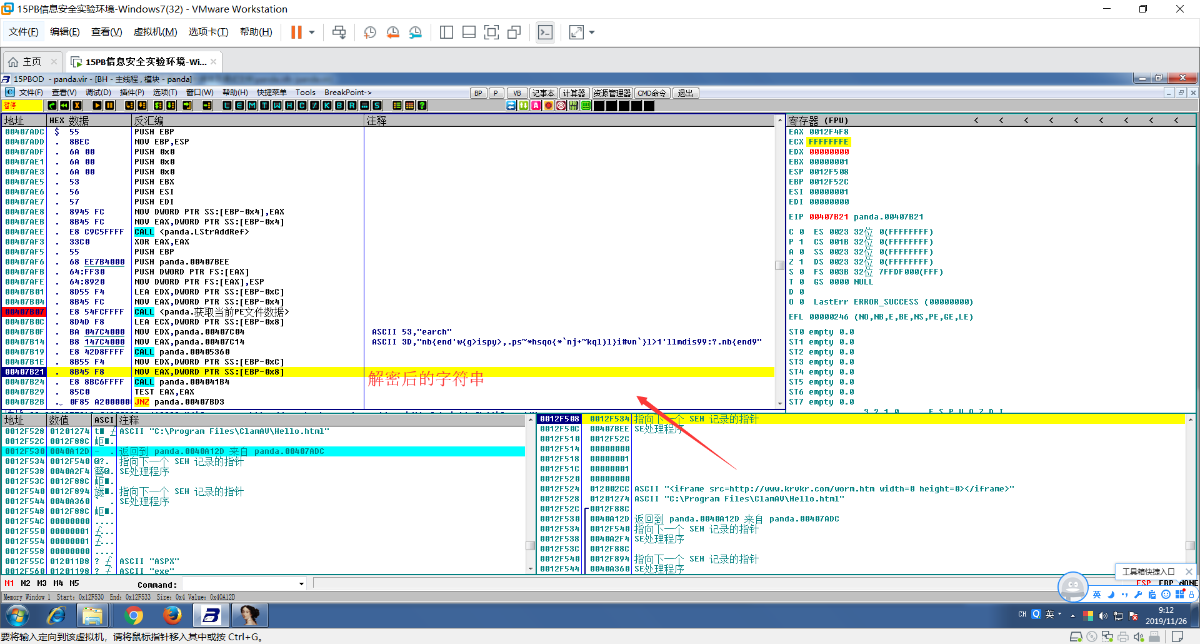Click the 计算器 calculator button
This screenshot has height=644, width=1200.
coord(573,93)
